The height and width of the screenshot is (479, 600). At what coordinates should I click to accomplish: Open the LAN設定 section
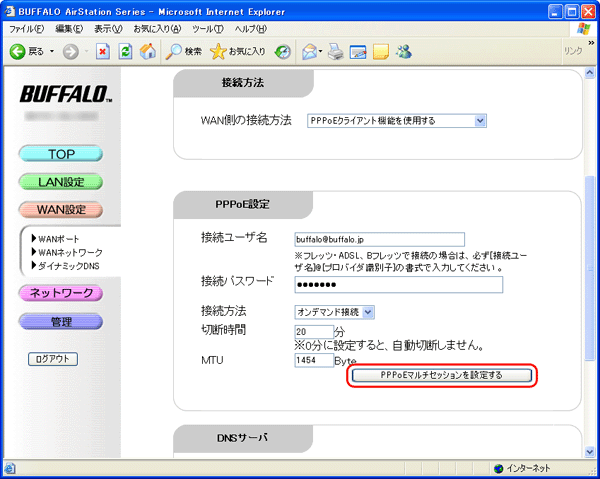[x=61, y=182]
